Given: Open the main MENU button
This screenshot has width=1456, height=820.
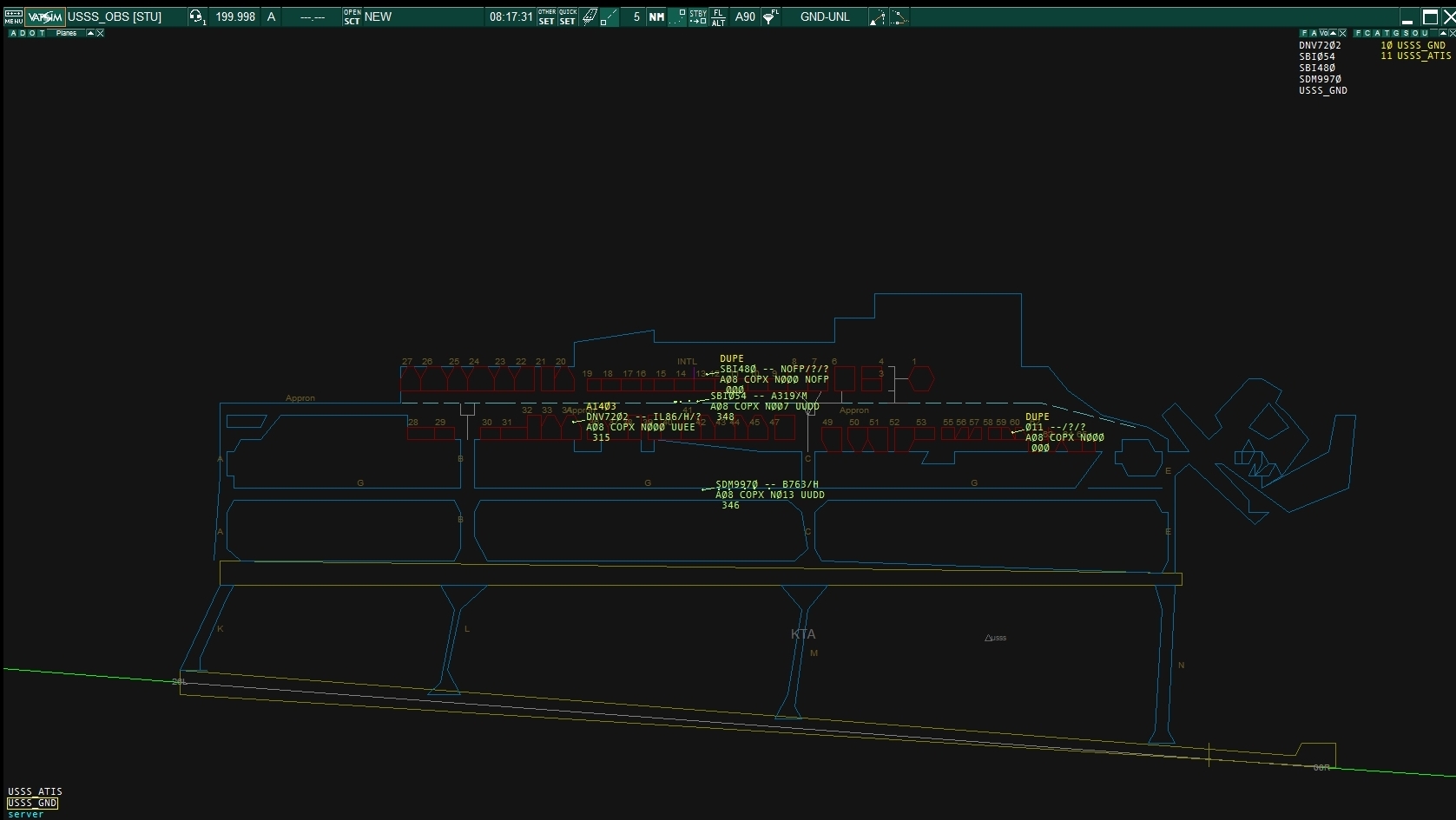Looking at the screenshot, I should click(14, 16).
